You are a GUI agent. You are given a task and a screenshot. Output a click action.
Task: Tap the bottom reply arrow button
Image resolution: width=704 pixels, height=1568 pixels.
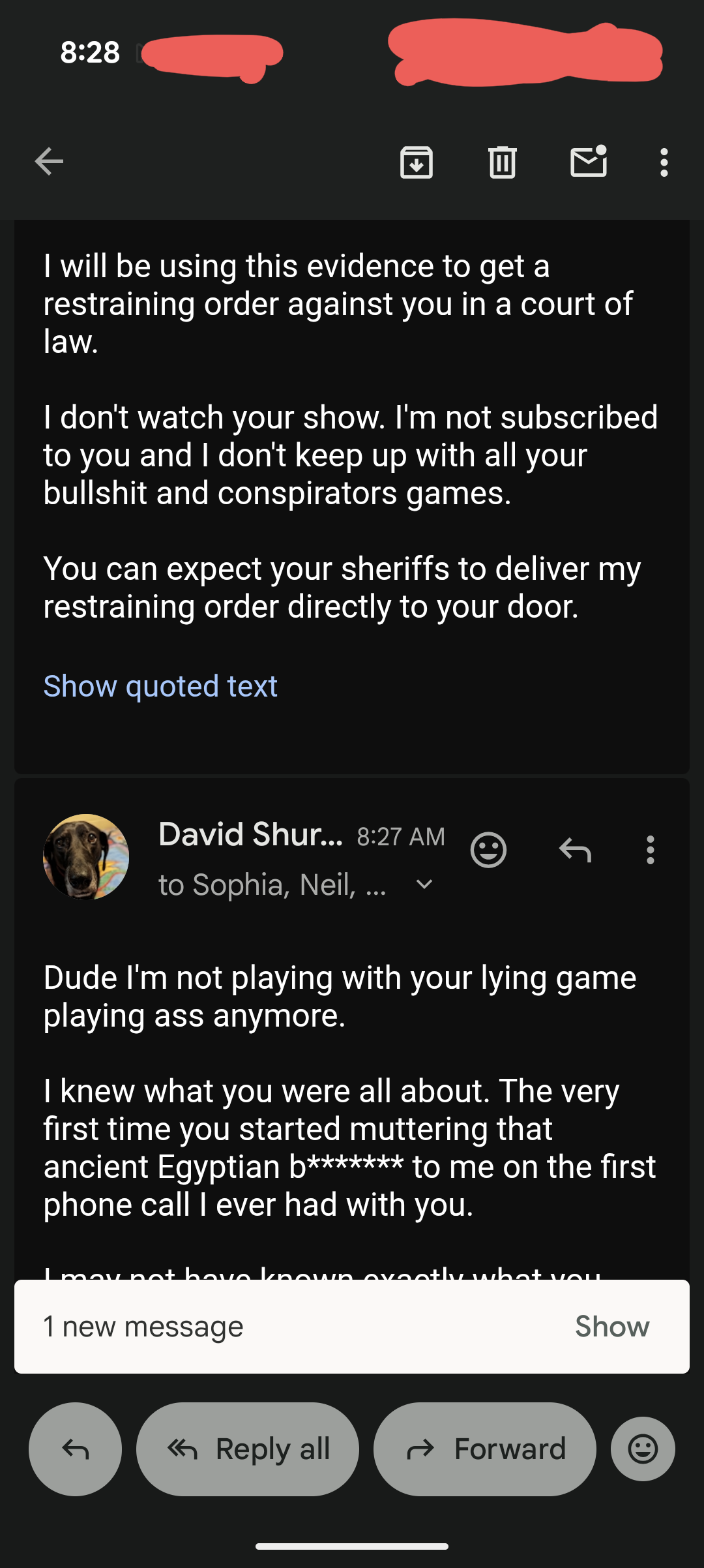[x=75, y=1449]
